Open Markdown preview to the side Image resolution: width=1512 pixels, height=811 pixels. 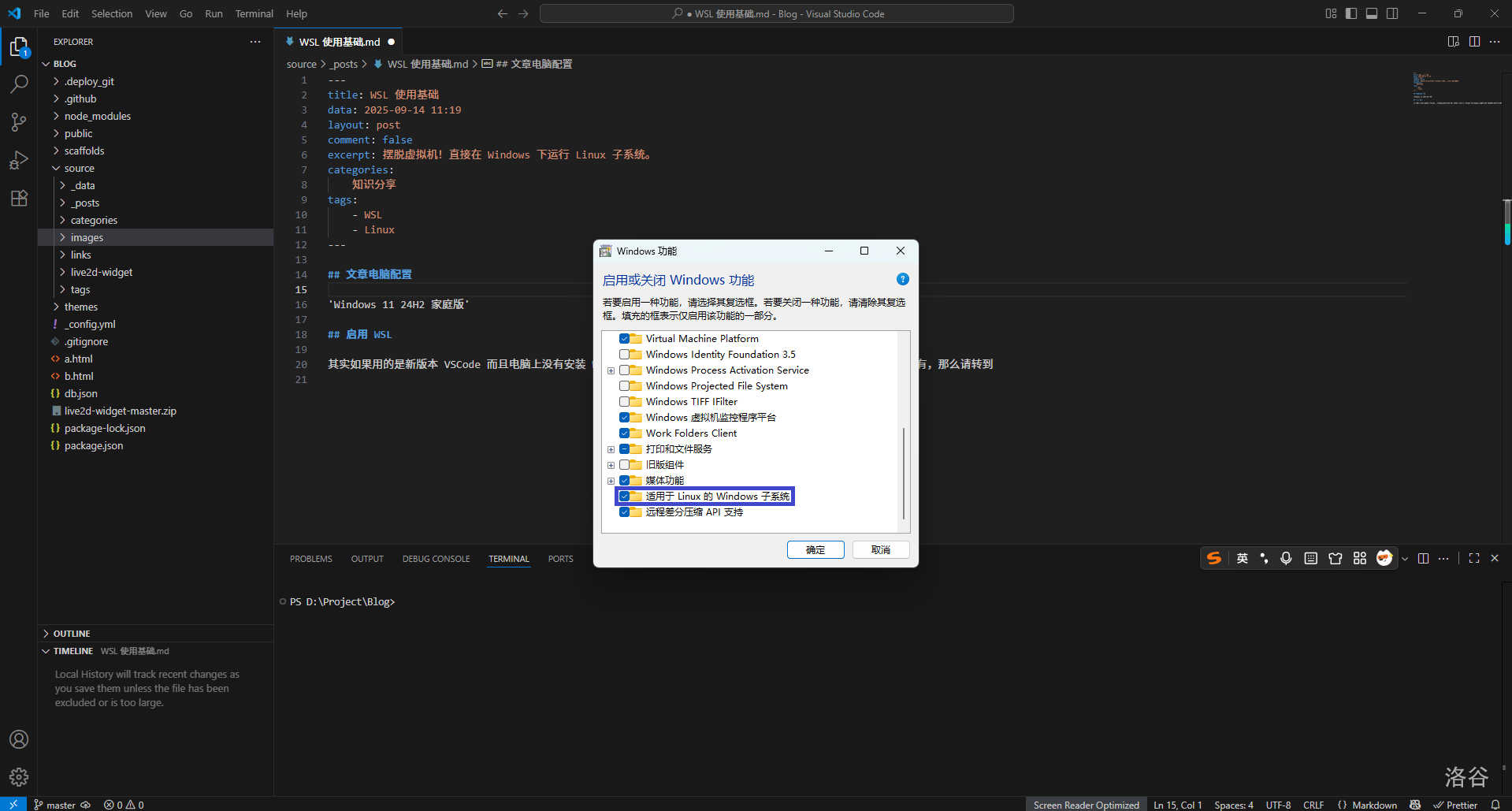1453,41
